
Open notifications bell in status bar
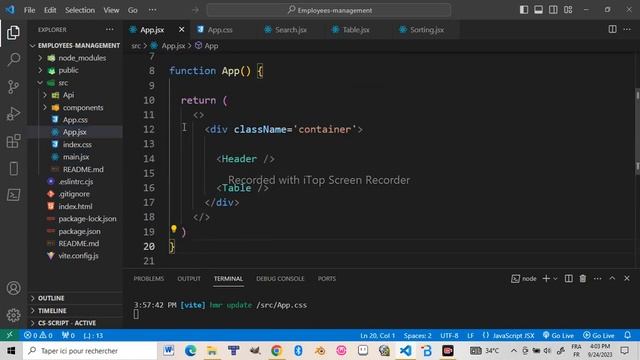point(627,335)
